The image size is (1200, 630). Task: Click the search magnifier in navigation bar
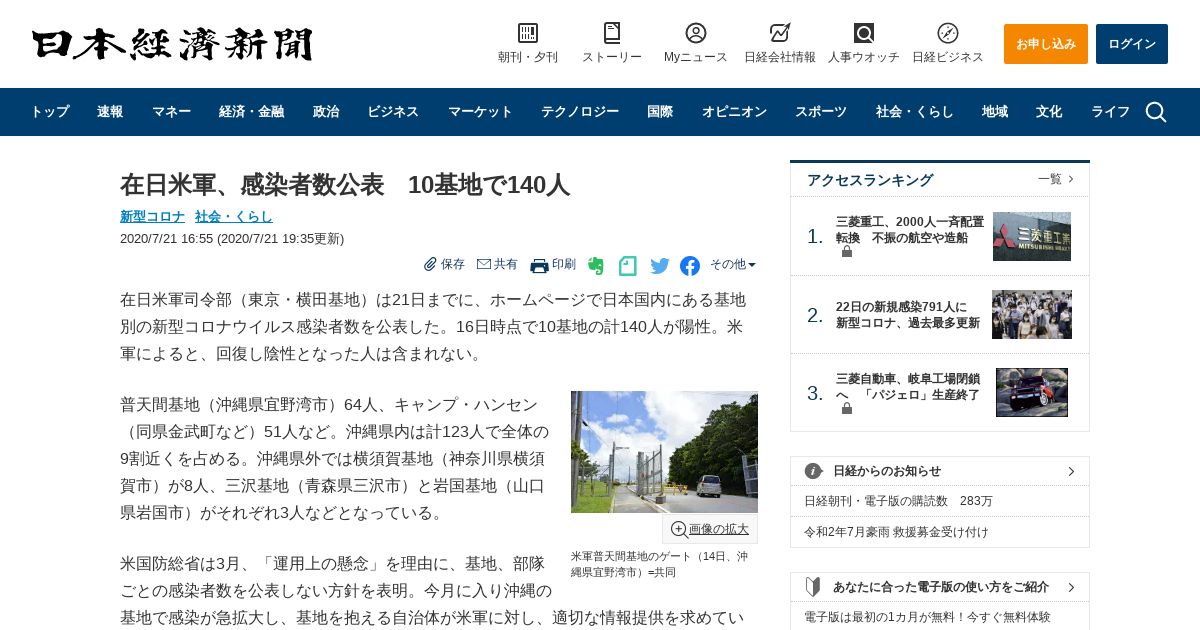(x=1156, y=112)
